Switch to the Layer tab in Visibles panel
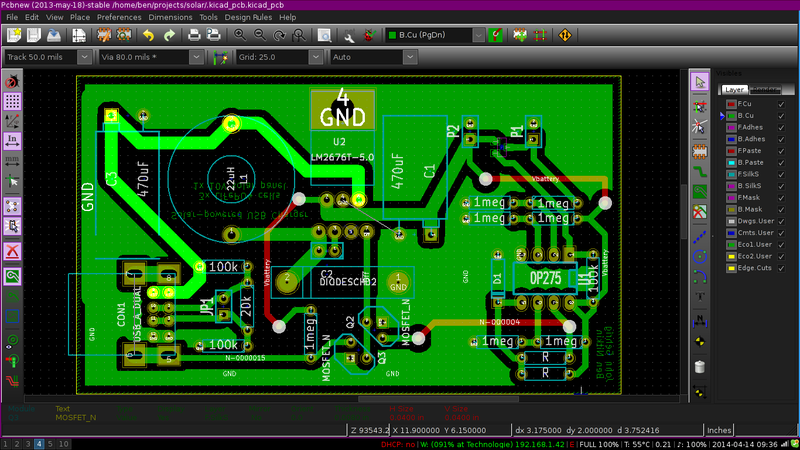The width and height of the screenshot is (800, 450). pos(734,89)
